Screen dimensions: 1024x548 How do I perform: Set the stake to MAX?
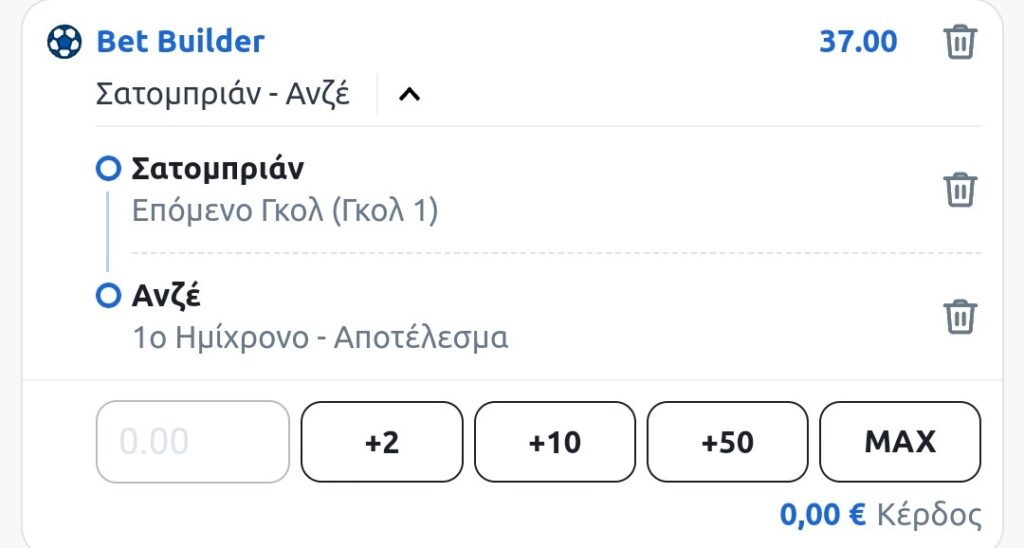tap(900, 441)
